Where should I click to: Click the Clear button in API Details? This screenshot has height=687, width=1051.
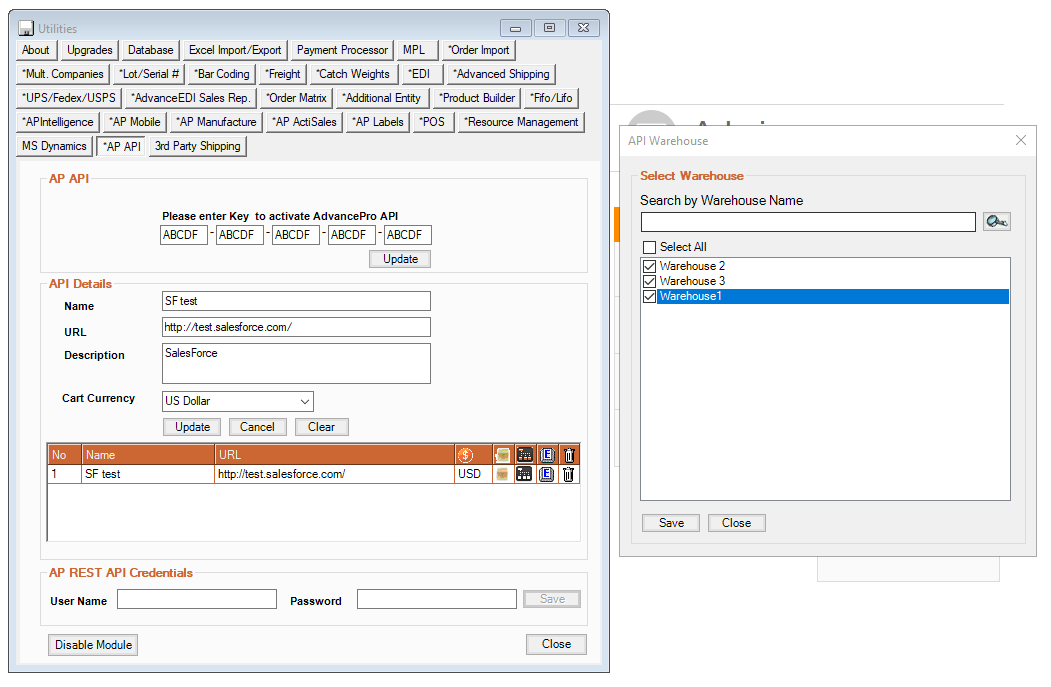click(321, 427)
